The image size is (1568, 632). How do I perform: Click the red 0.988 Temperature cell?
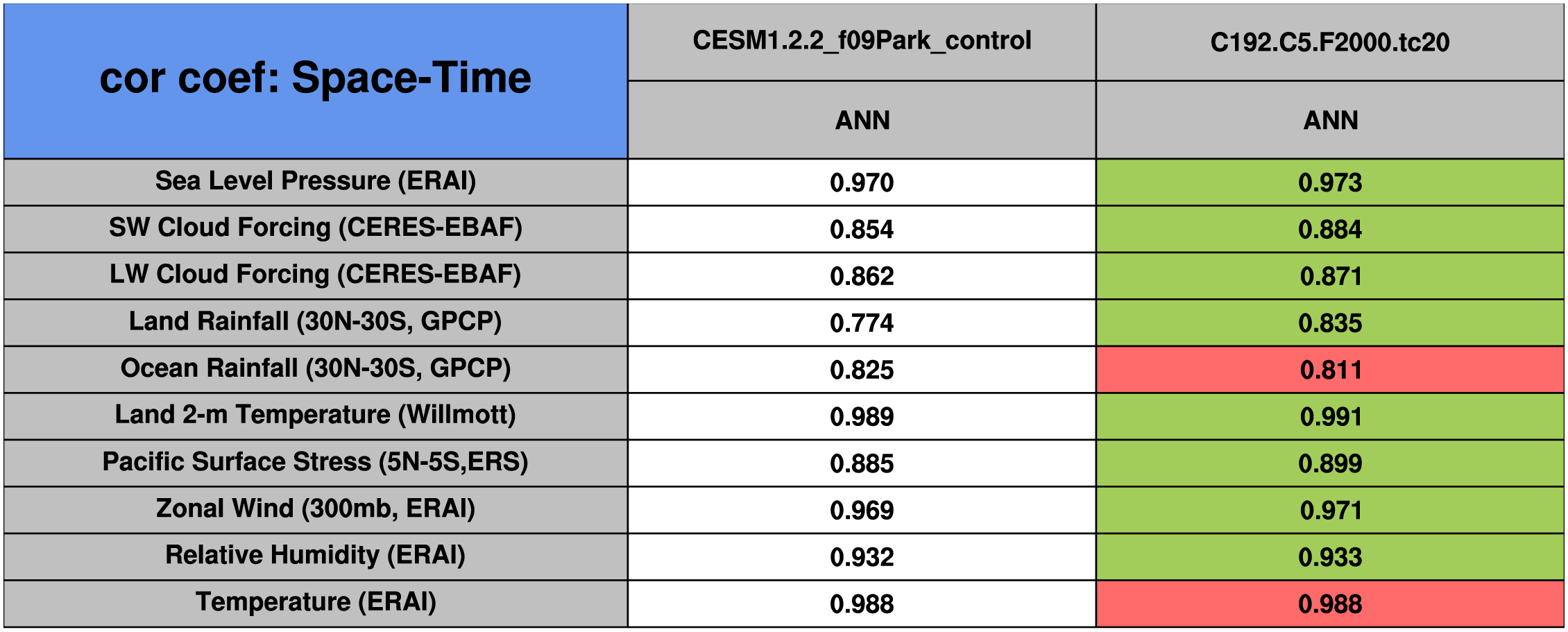click(x=1329, y=604)
